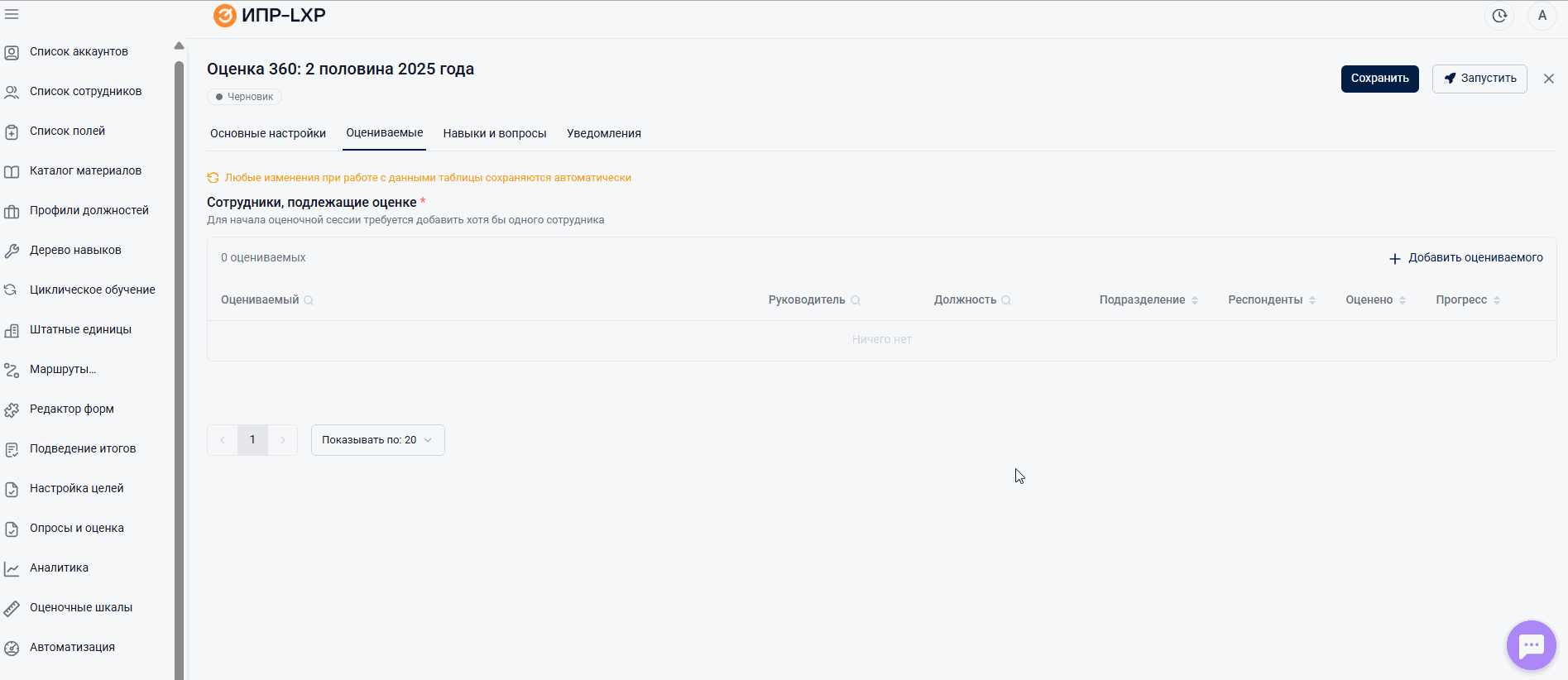
Task: Click the Маршруты route icon
Action: 12,370
